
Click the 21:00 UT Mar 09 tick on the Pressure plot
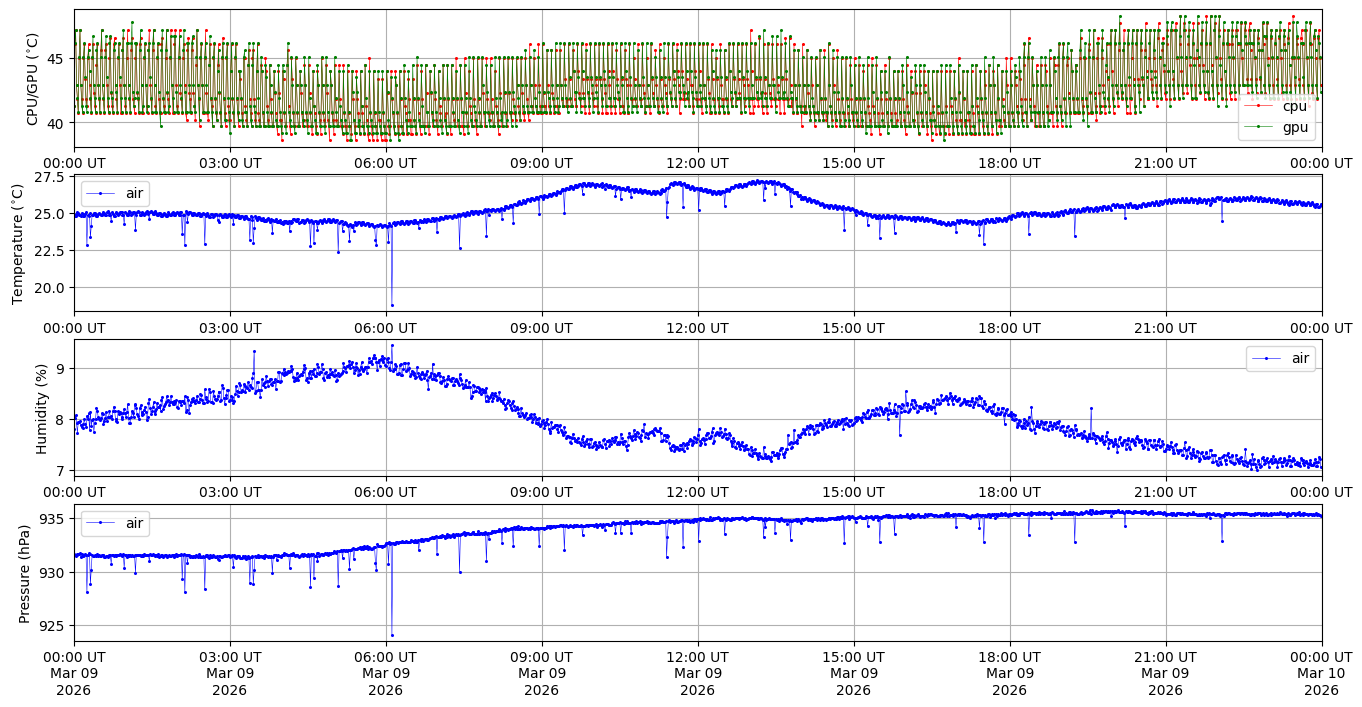[1165, 673]
